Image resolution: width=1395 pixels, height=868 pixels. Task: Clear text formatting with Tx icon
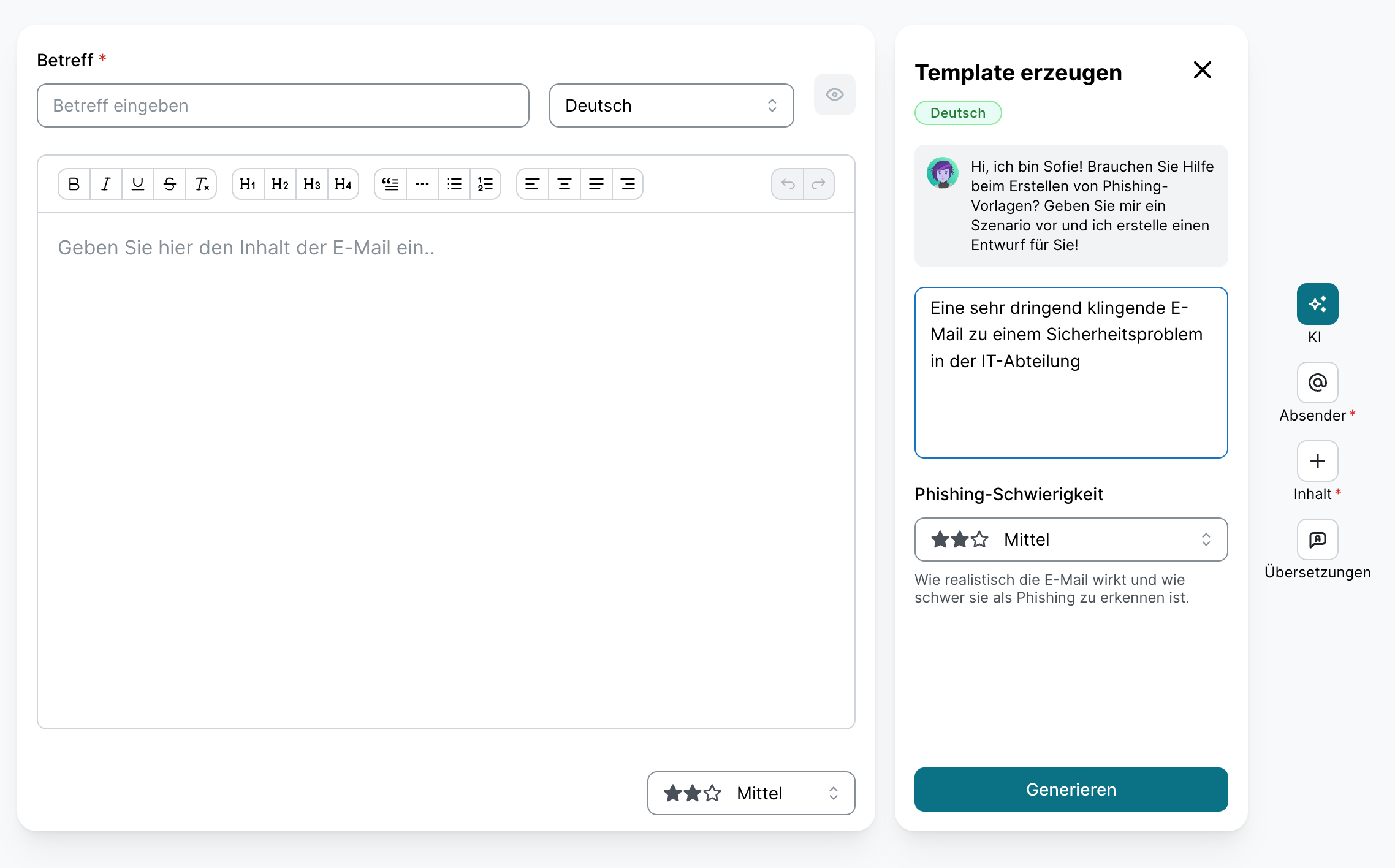pyautogui.click(x=202, y=184)
